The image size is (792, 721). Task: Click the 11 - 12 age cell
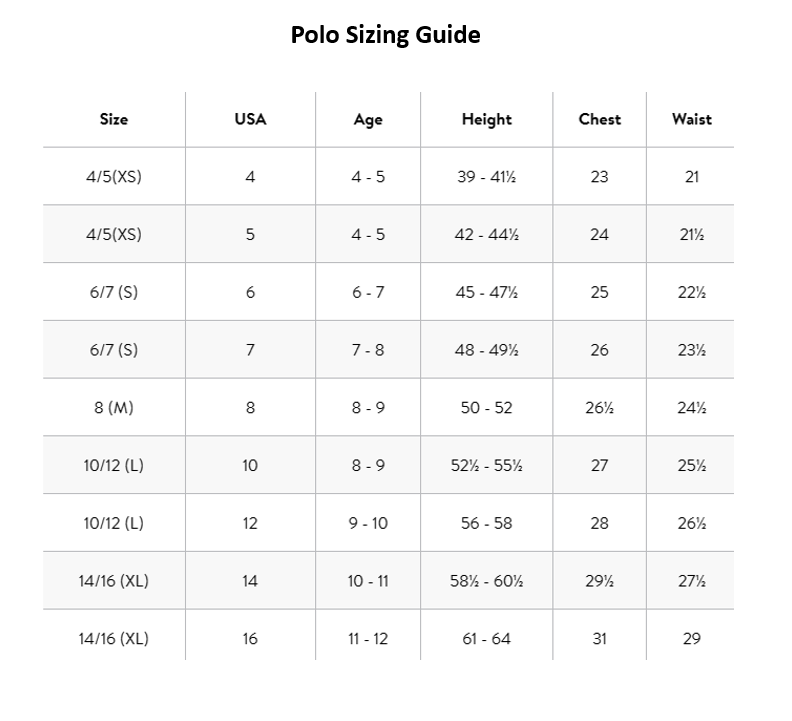(x=368, y=639)
